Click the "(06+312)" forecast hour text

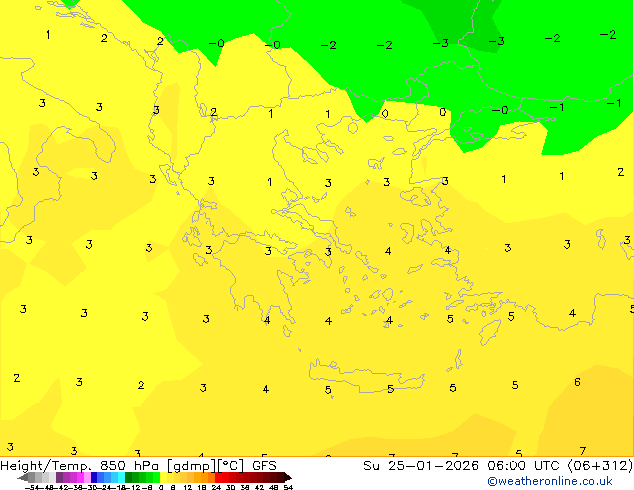[x=600, y=466]
